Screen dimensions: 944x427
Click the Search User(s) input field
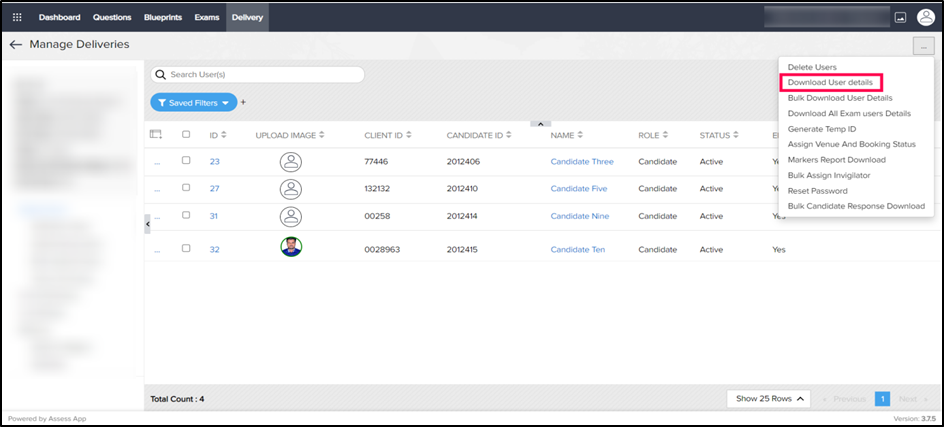260,74
